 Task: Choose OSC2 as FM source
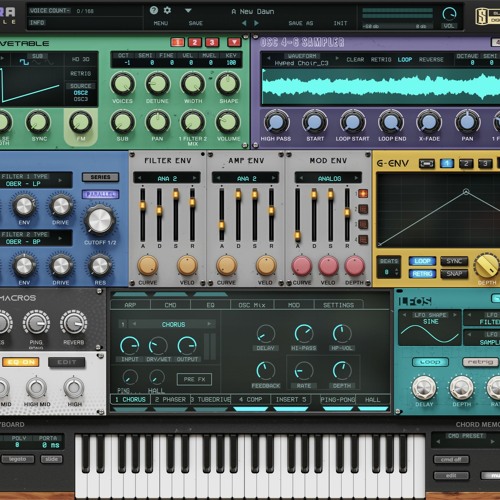pos(81,93)
